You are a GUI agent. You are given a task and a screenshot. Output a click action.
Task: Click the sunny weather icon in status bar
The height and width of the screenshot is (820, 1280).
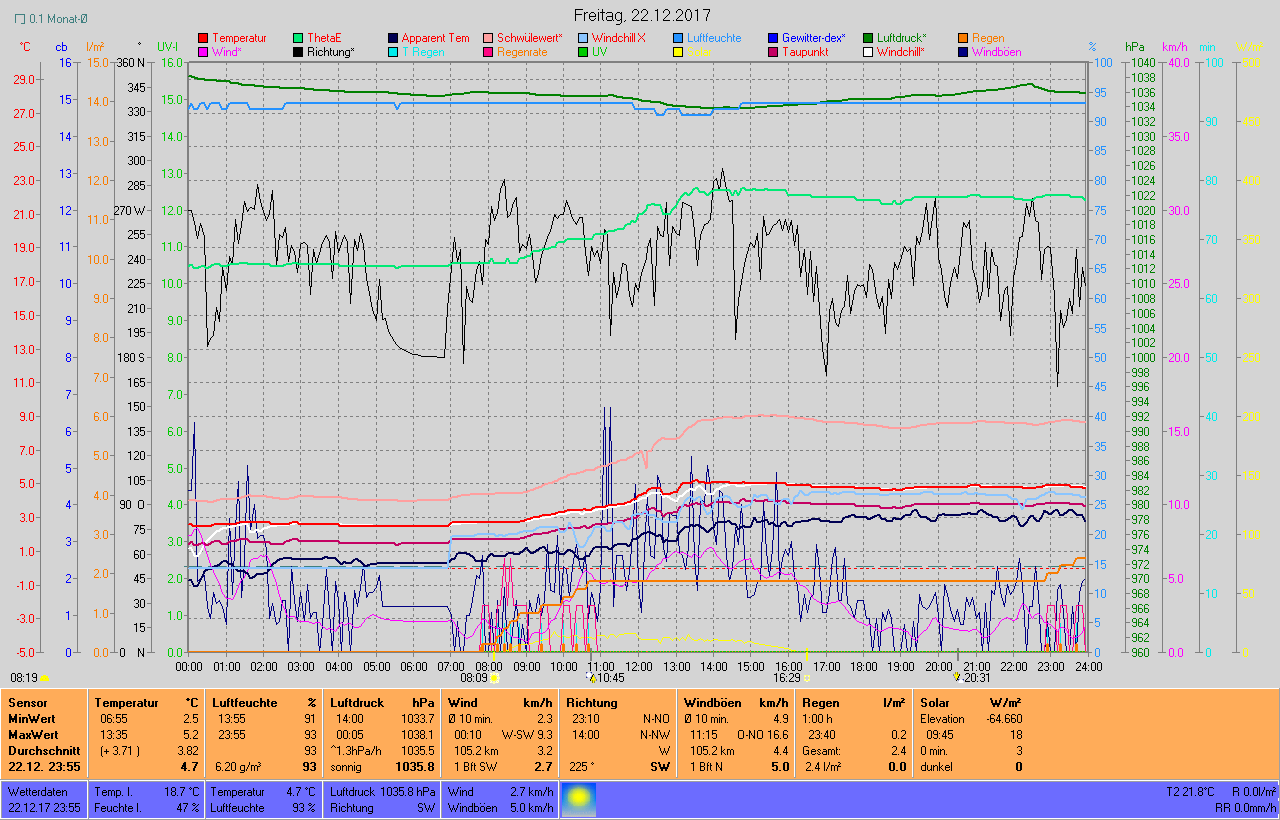coord(577,799)
